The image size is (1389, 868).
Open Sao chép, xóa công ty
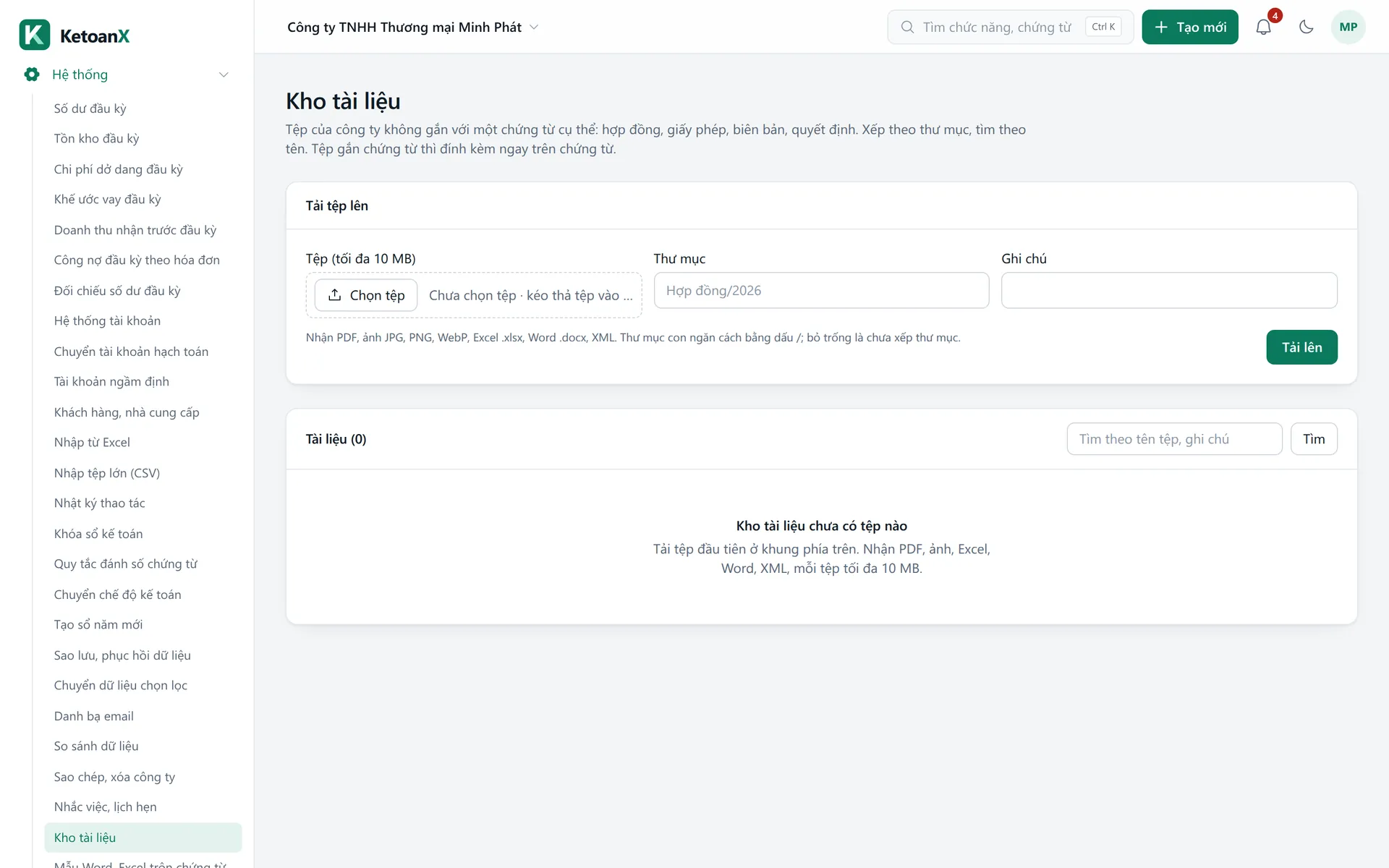(x=143, y=777)
